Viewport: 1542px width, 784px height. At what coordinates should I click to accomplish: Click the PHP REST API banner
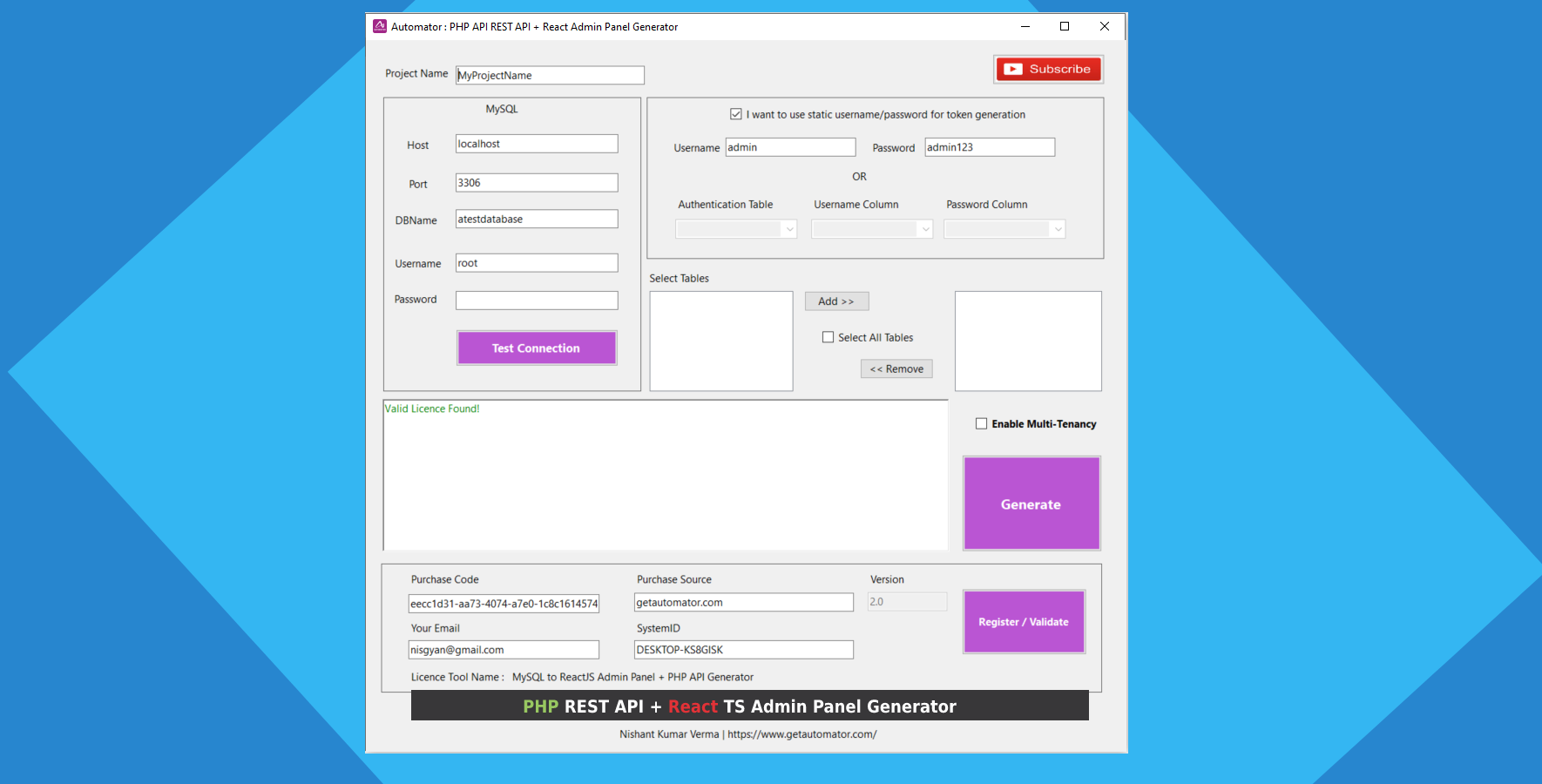pos(750,706)
